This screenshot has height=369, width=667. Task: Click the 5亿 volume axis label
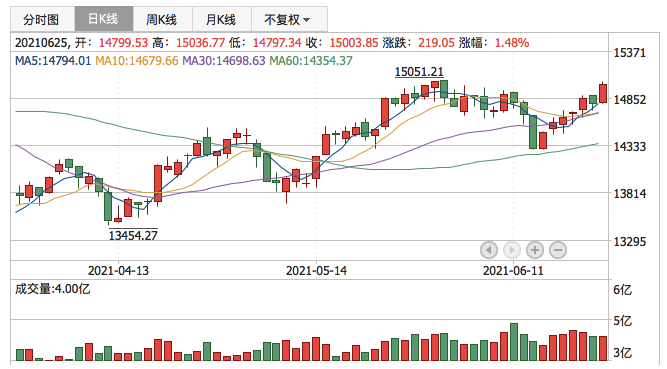622,320
